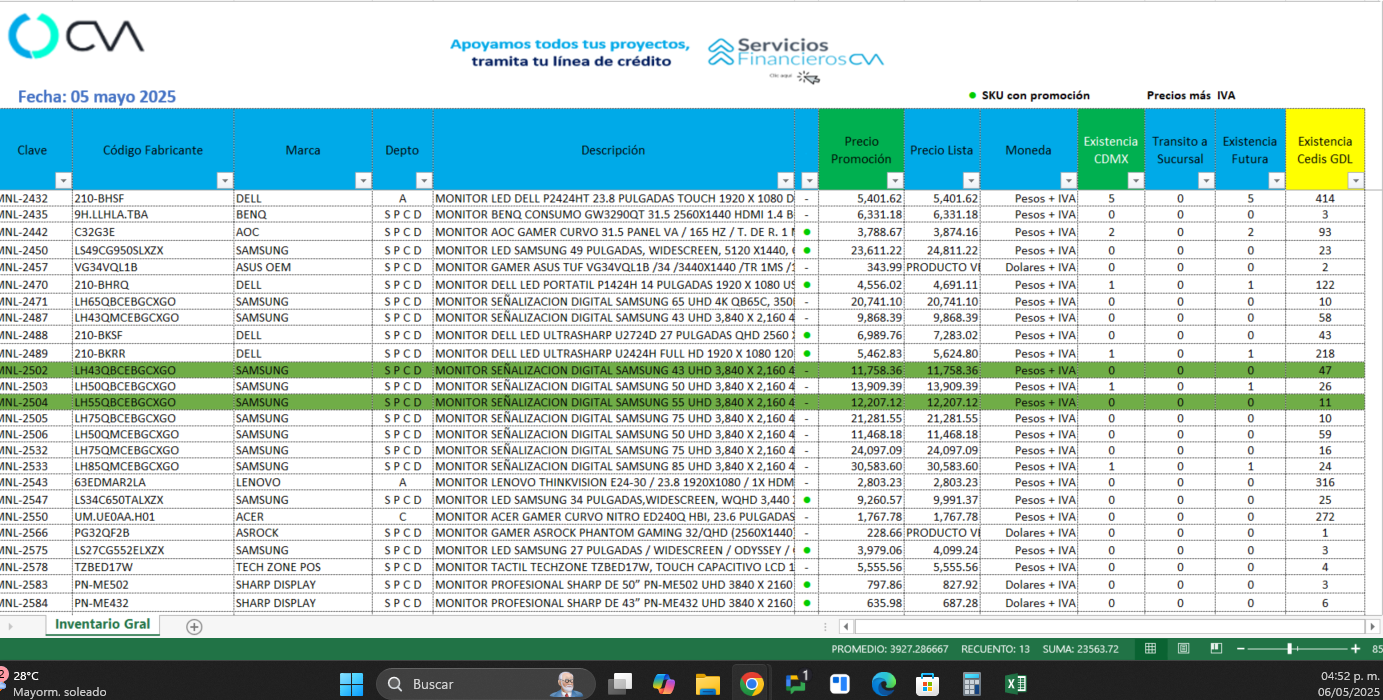Click the Buscar taskbar search box
This screenshot has height=700, width=1383.
[485, 684]
